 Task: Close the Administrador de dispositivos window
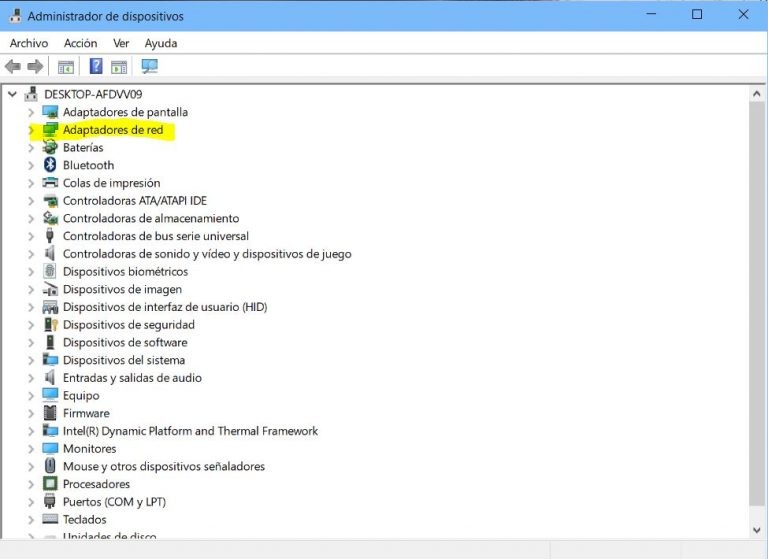[743, 15]
